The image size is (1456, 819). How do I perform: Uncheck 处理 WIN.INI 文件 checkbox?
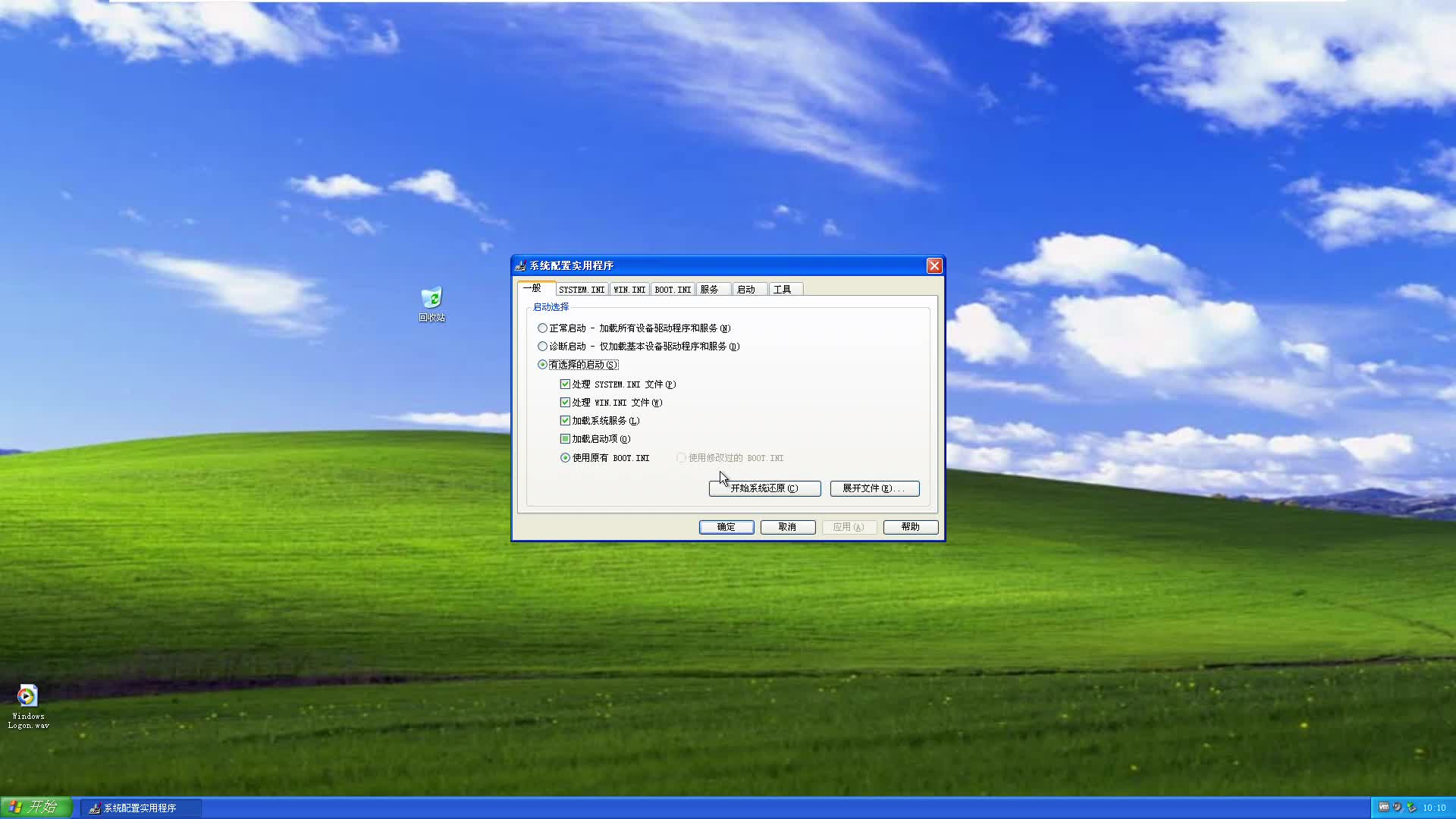565,402
